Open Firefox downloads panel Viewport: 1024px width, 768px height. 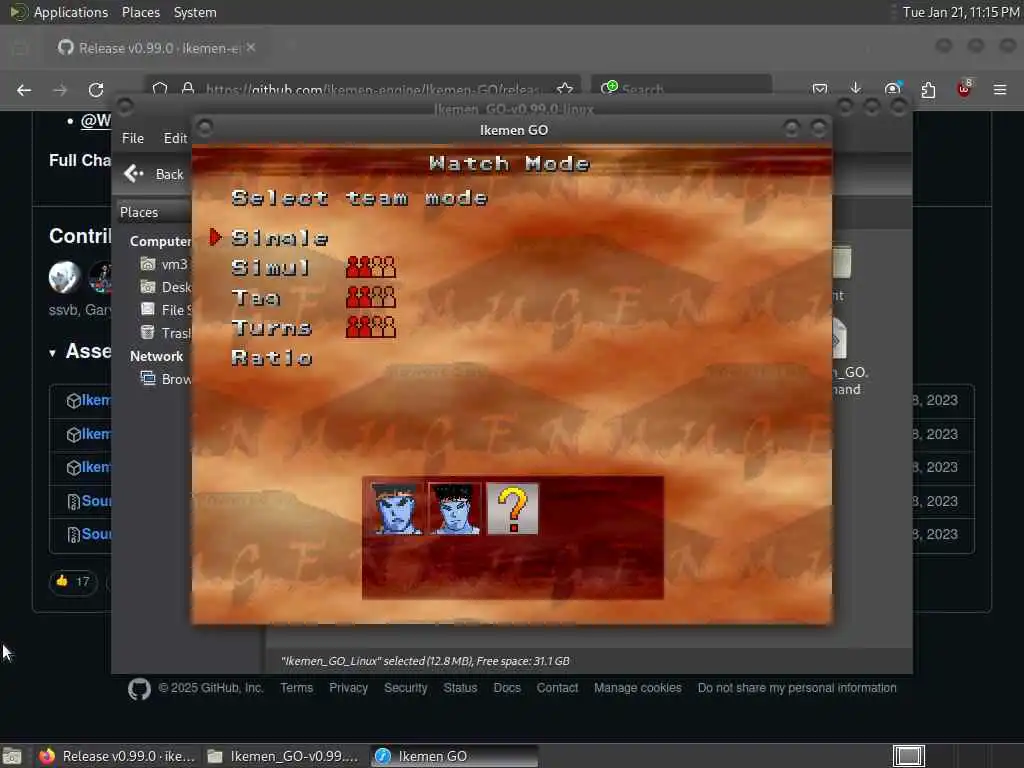point(856,88)
